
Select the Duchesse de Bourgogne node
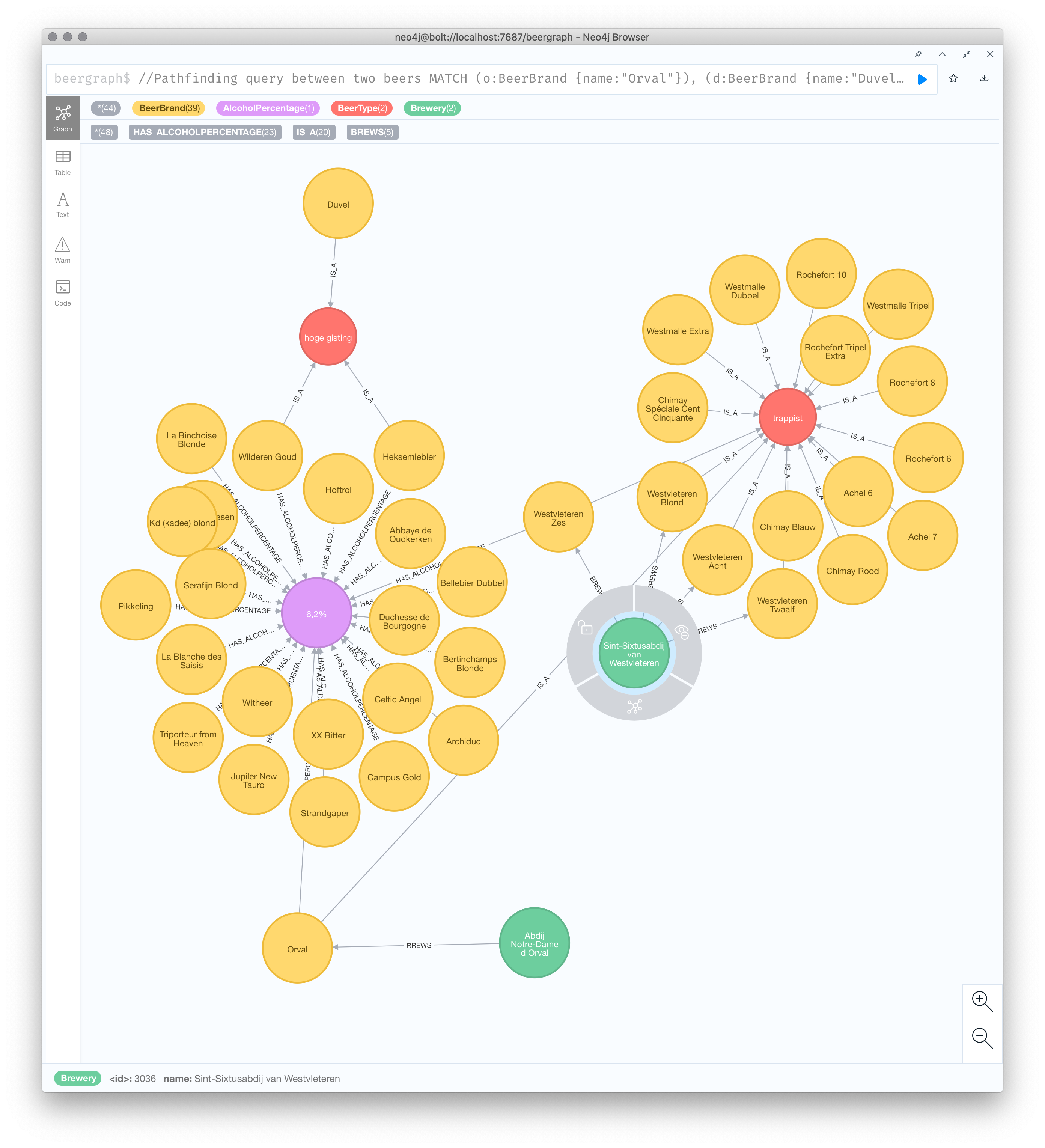(404, 621)
